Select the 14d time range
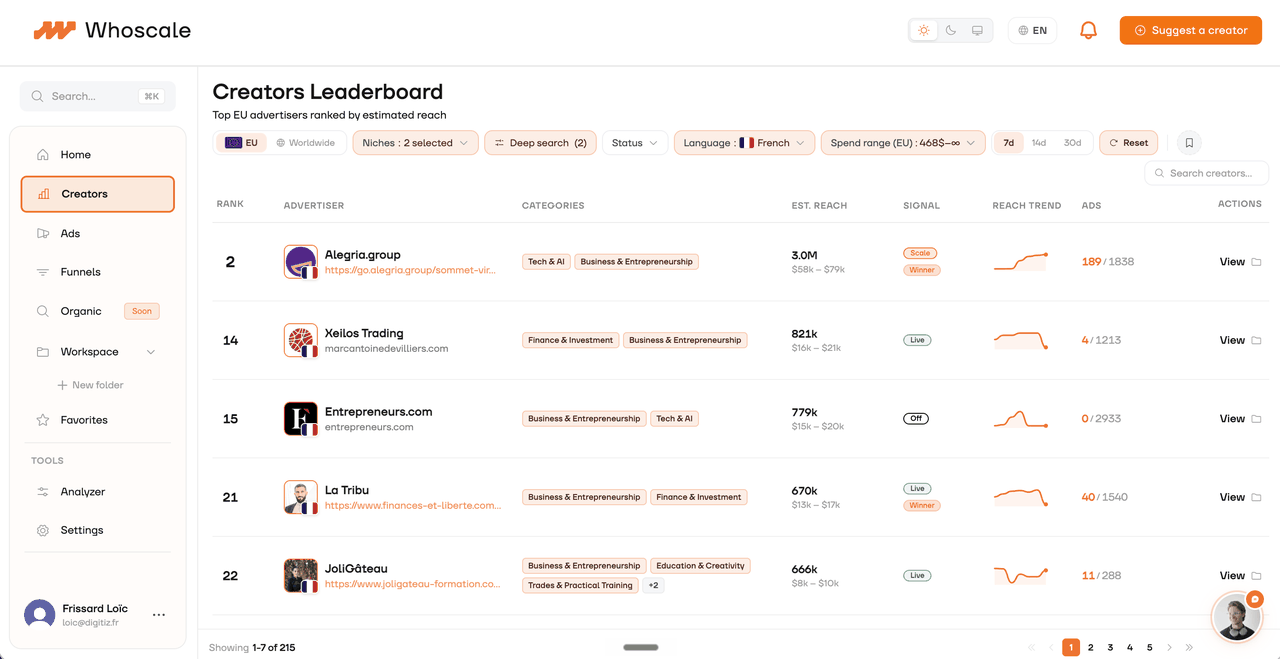The image size is (1280, 659). [1039, 143]
